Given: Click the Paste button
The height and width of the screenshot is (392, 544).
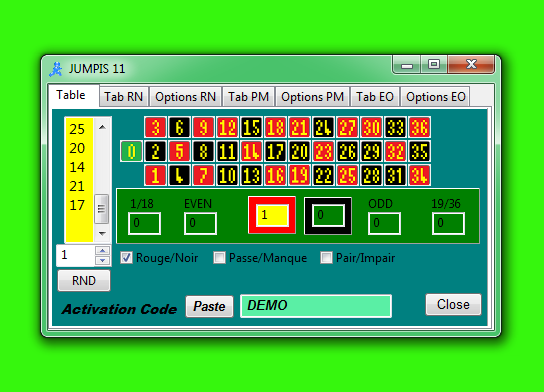Looking at the screenshot, I should [209, 306].
